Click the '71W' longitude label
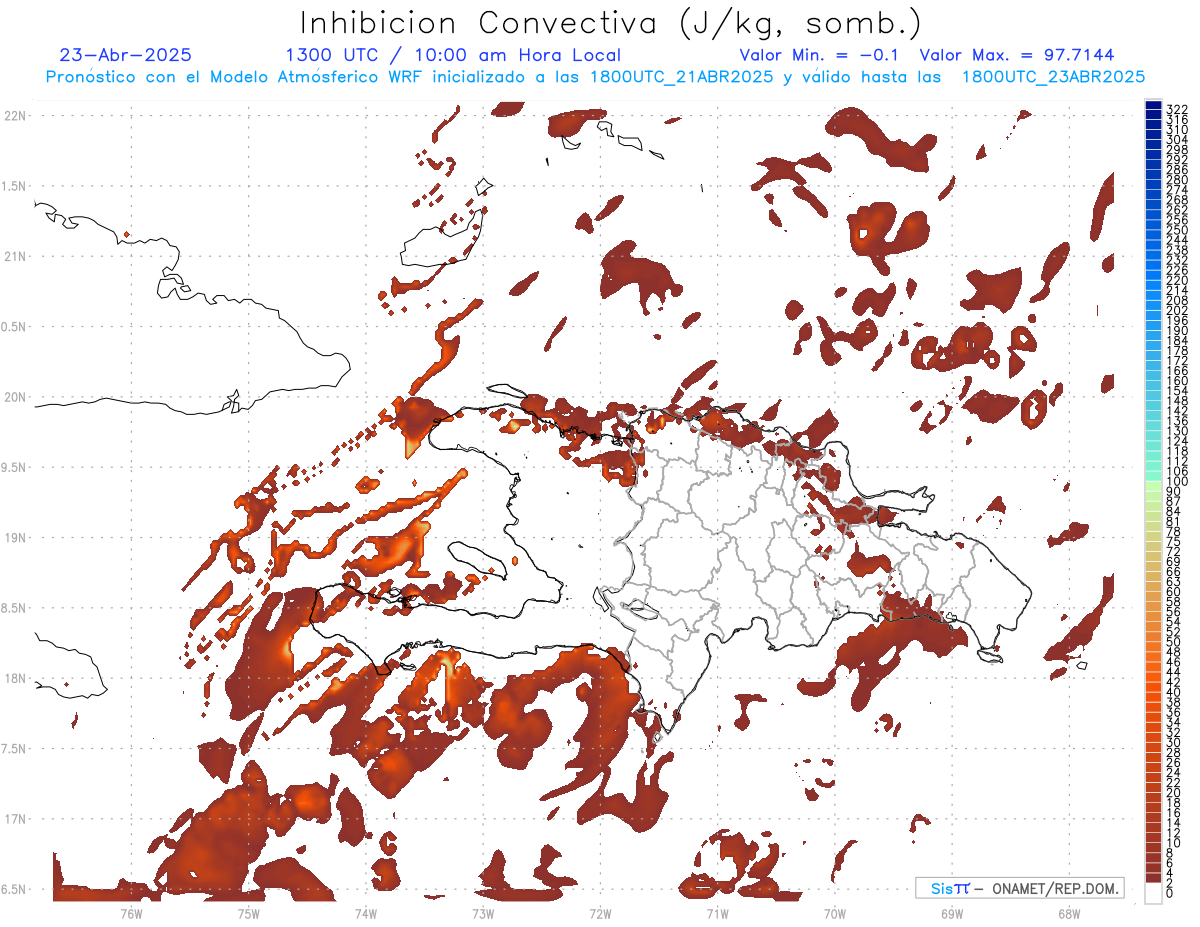Viewport: 1200px width, 927px height. (717, 913)
